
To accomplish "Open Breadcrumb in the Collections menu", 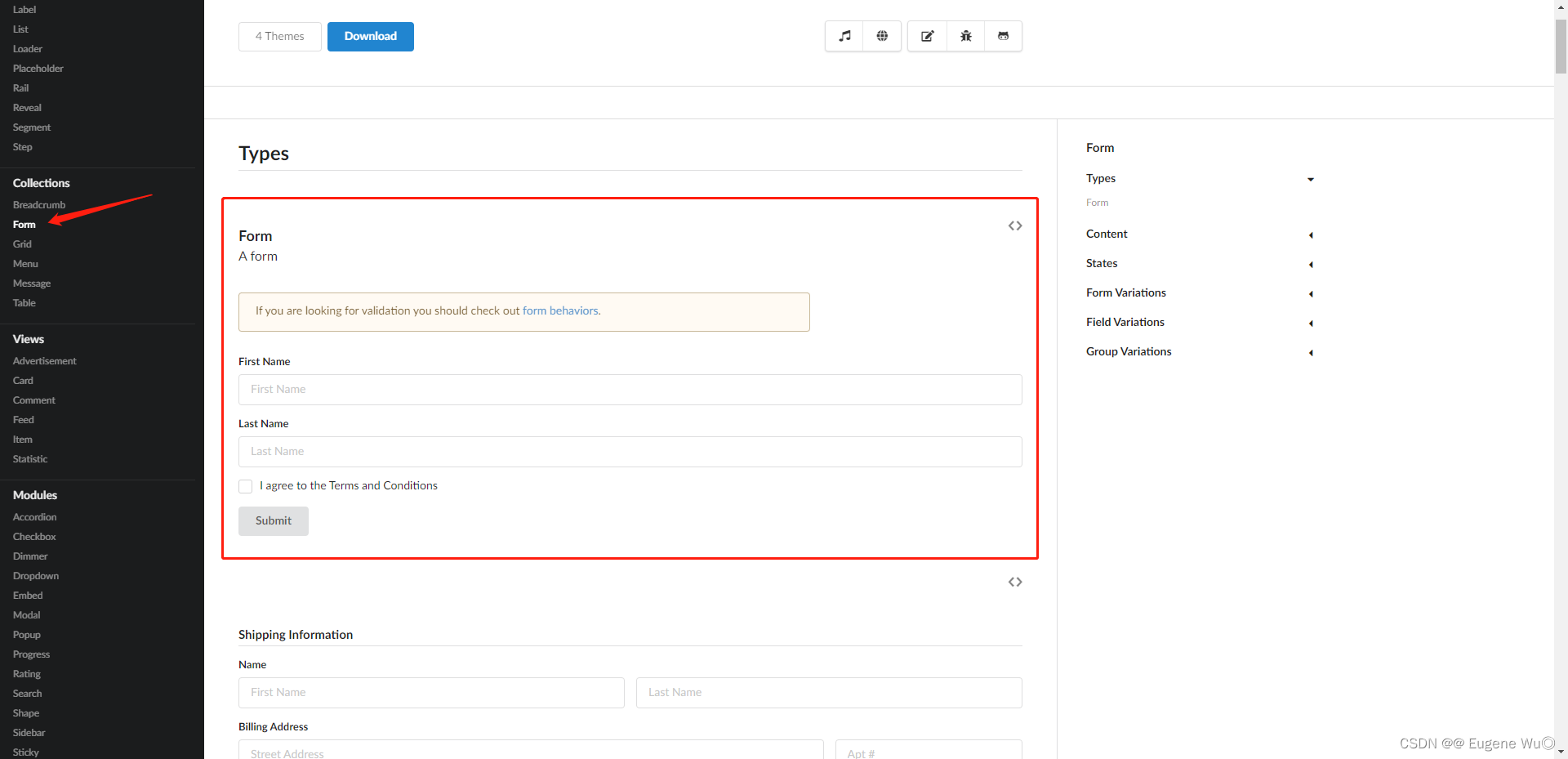I will pos(39,205).
